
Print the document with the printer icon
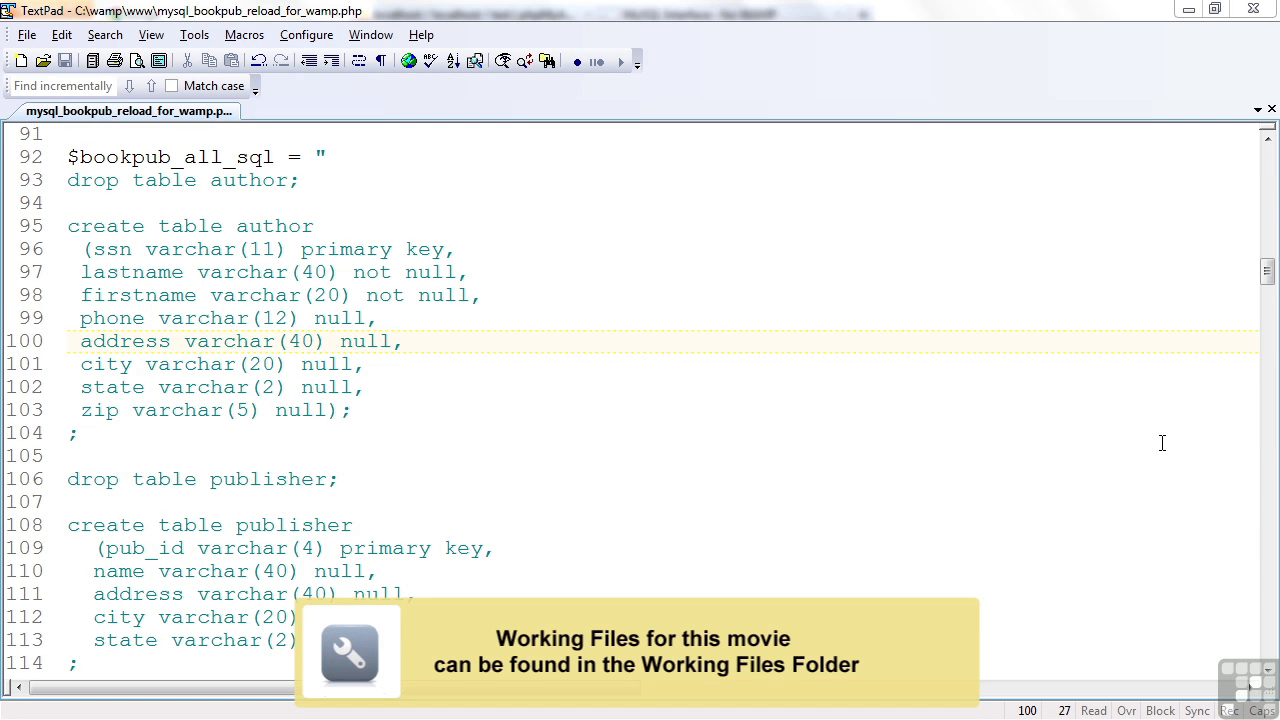pyautogui.click(x=115, y=61)
